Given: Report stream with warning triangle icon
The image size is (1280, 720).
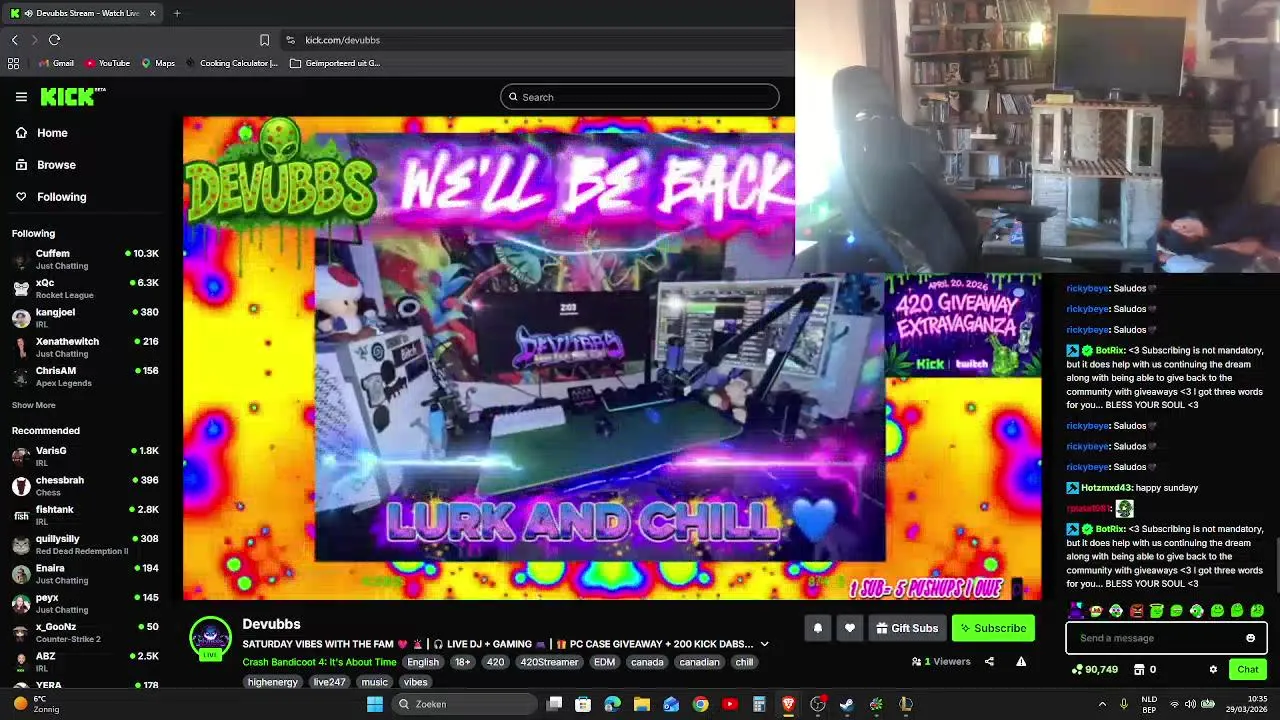Looking at the screenshot, I should coord(1021,661).
